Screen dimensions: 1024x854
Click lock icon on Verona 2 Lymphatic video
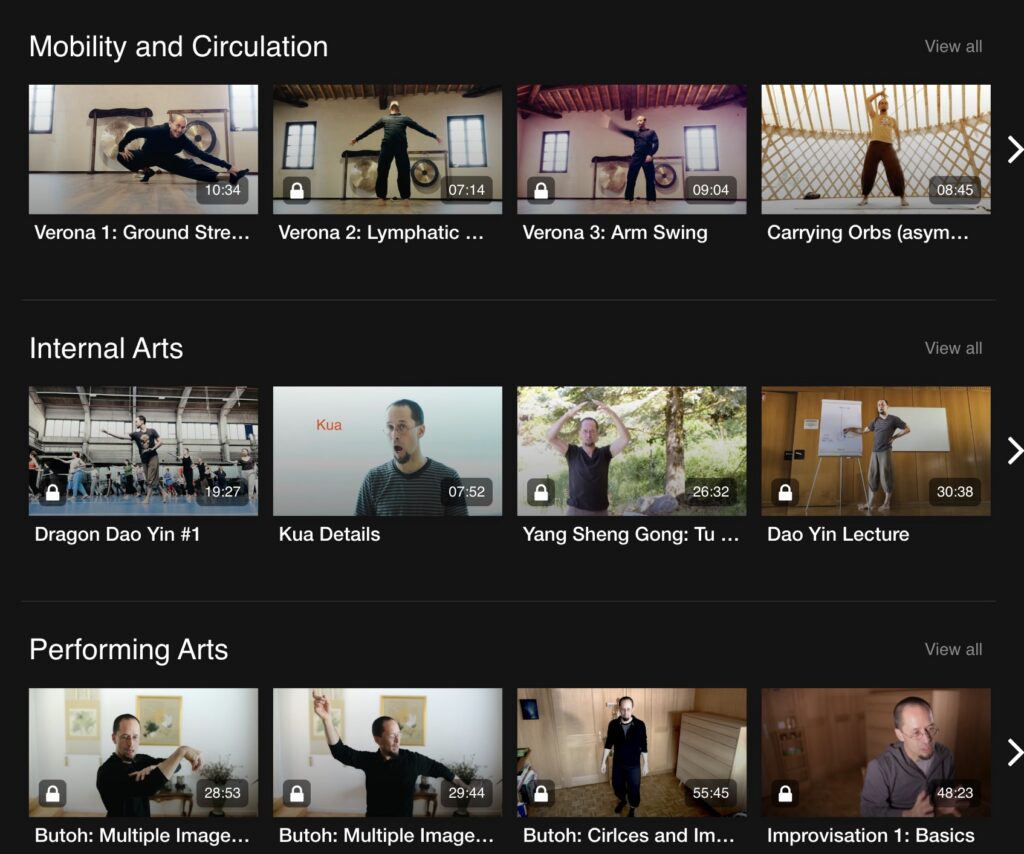point(296,191)
